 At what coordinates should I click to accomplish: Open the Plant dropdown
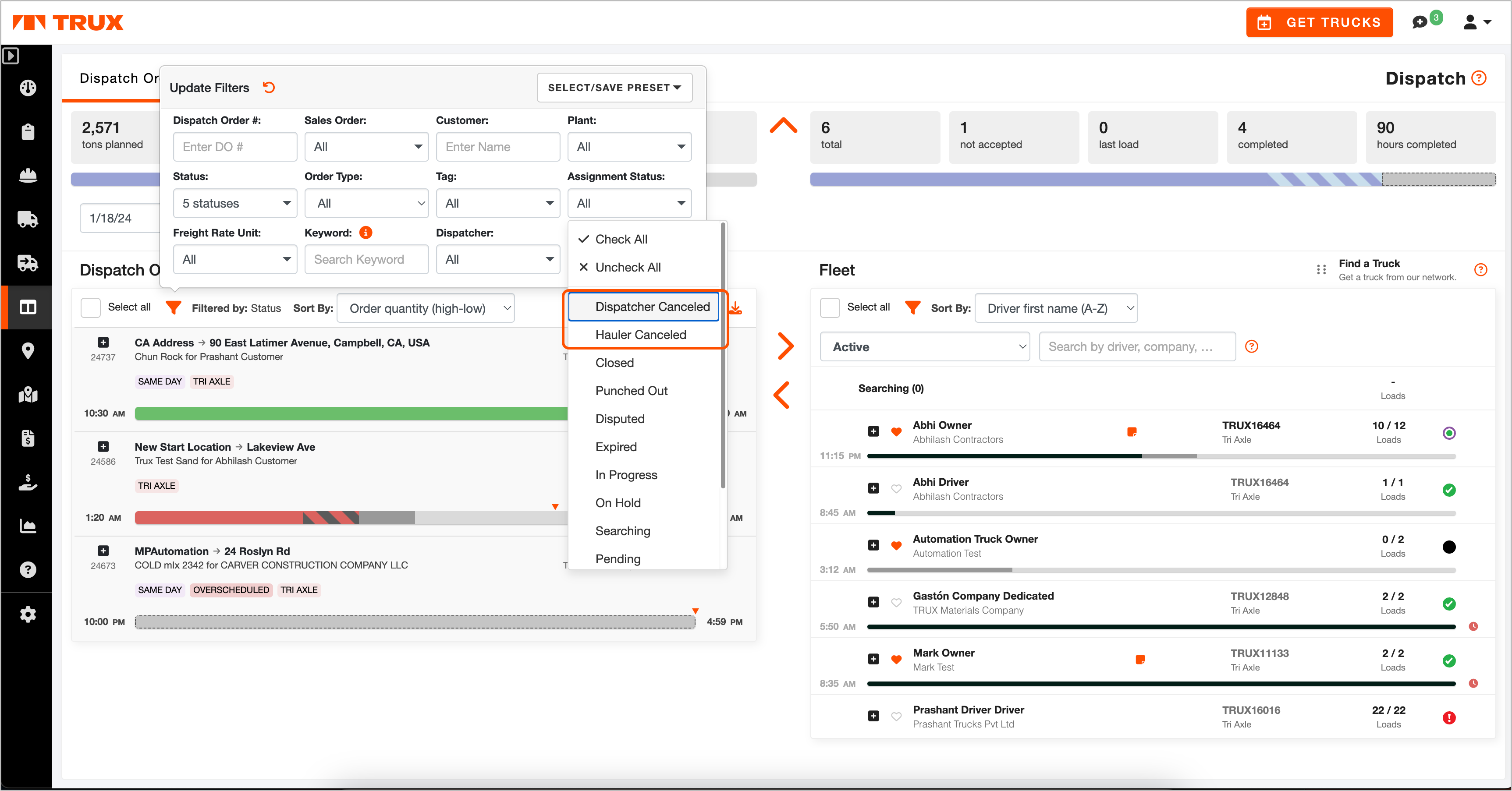[x=630, y=147]
